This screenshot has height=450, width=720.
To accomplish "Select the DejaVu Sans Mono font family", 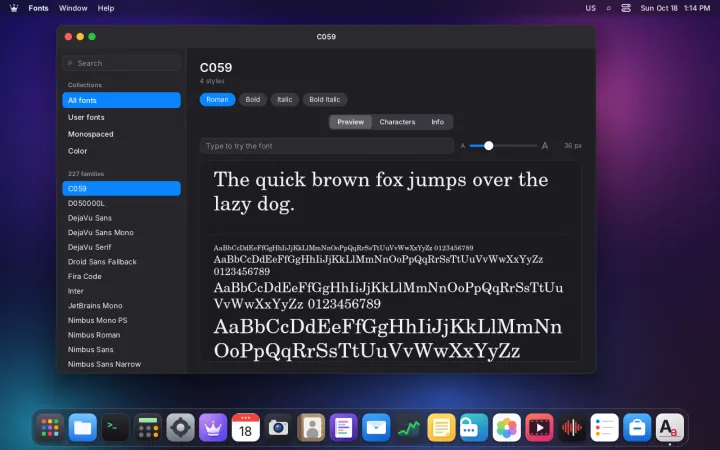I will 121,232.
